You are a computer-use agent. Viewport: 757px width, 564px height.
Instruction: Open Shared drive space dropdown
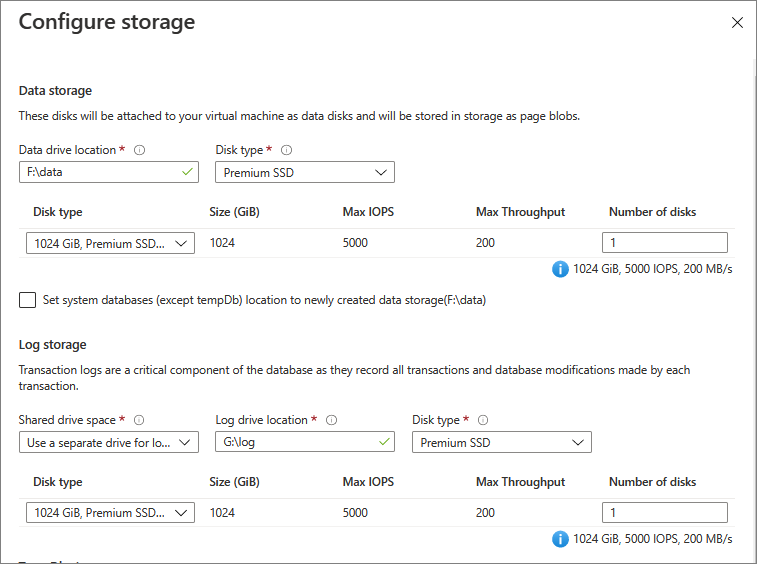pyautogui.click(x=109, y=442)
